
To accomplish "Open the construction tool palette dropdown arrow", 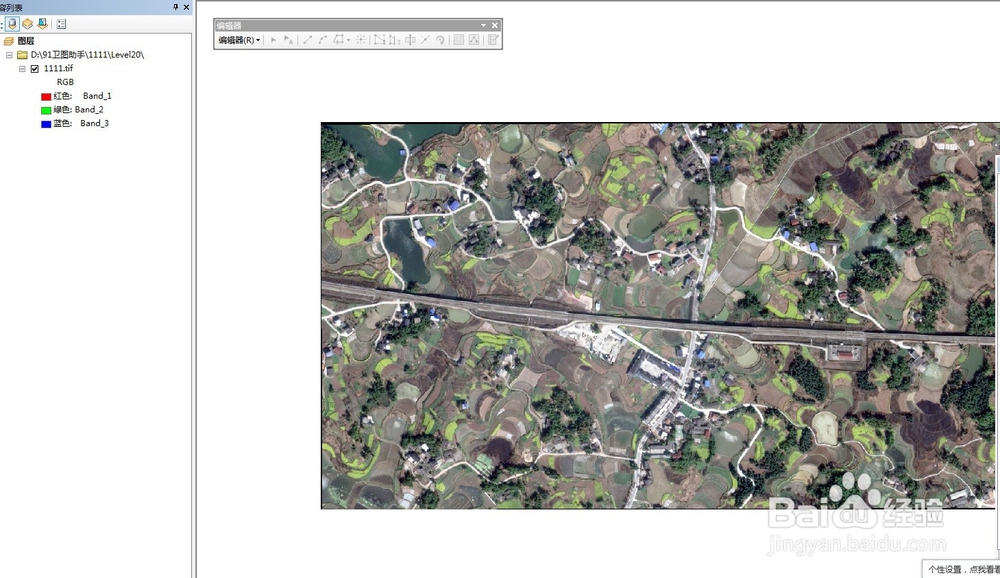I will (x=348, y=40).
